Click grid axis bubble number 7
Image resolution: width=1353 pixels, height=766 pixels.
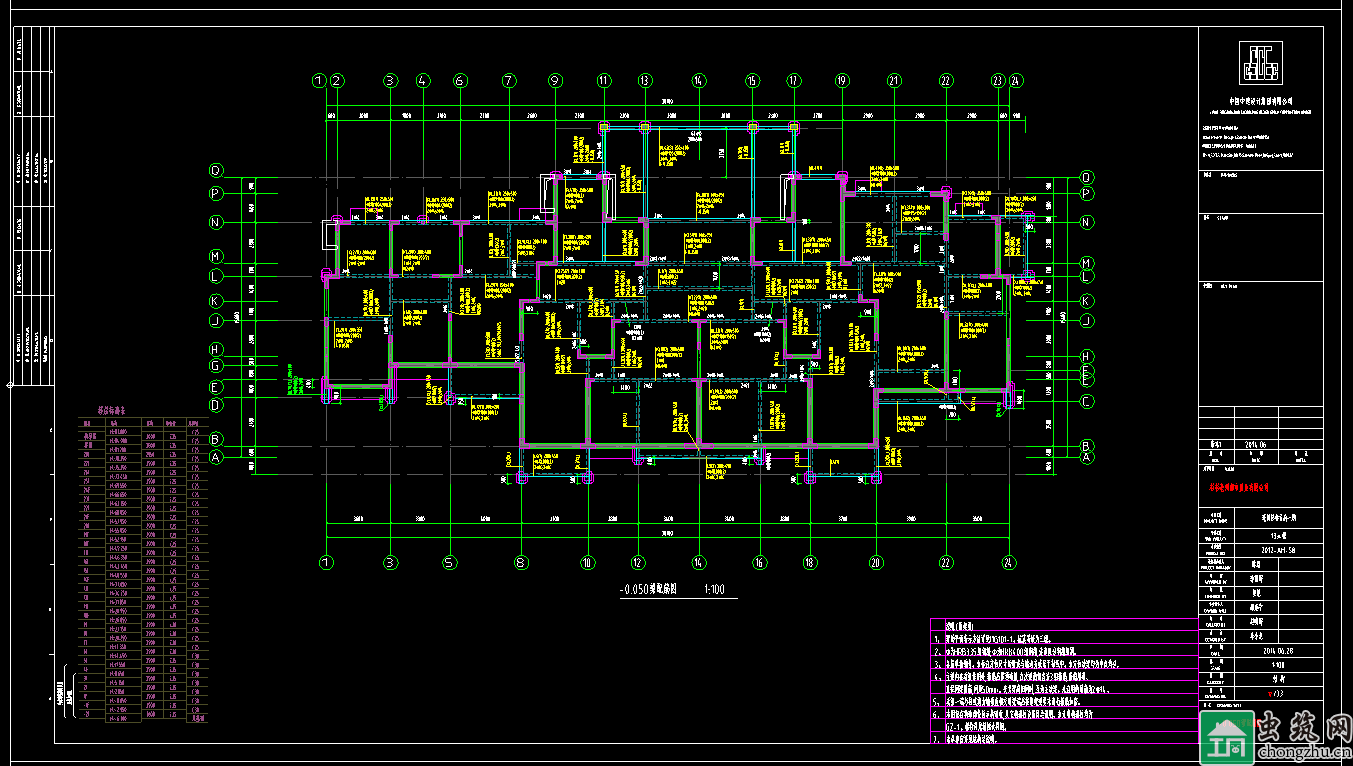[x=508, y=81]
